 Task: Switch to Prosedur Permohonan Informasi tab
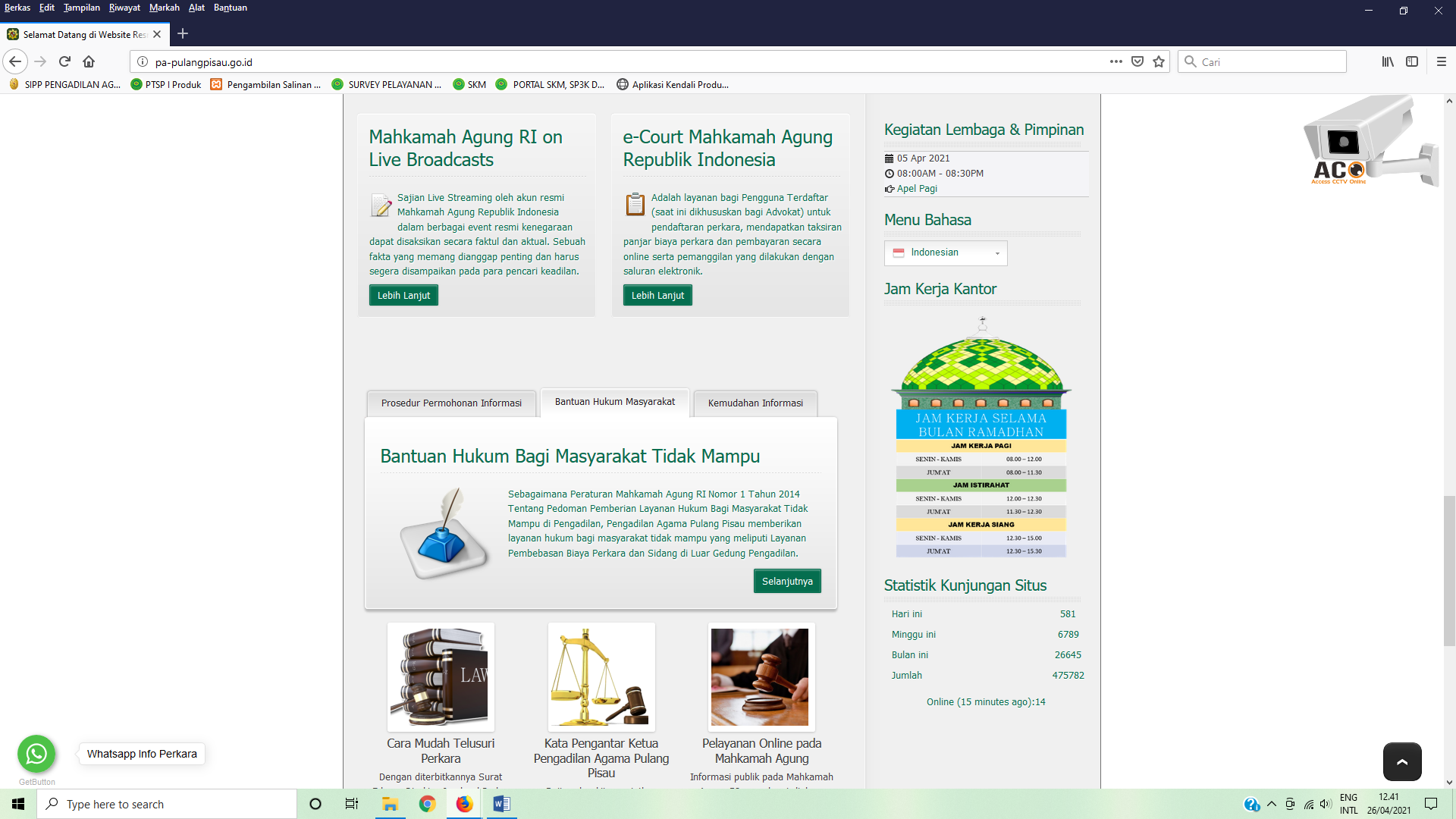coord(451,403)
